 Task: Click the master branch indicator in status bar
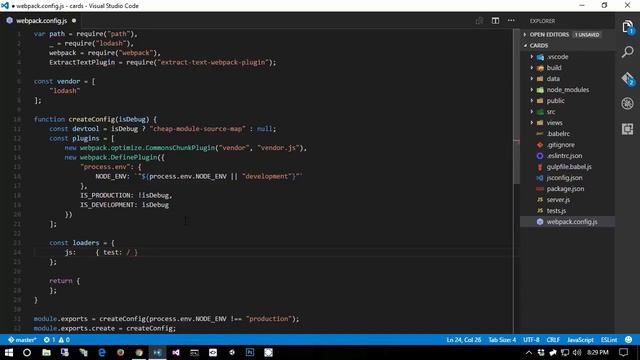coord(22,340)
